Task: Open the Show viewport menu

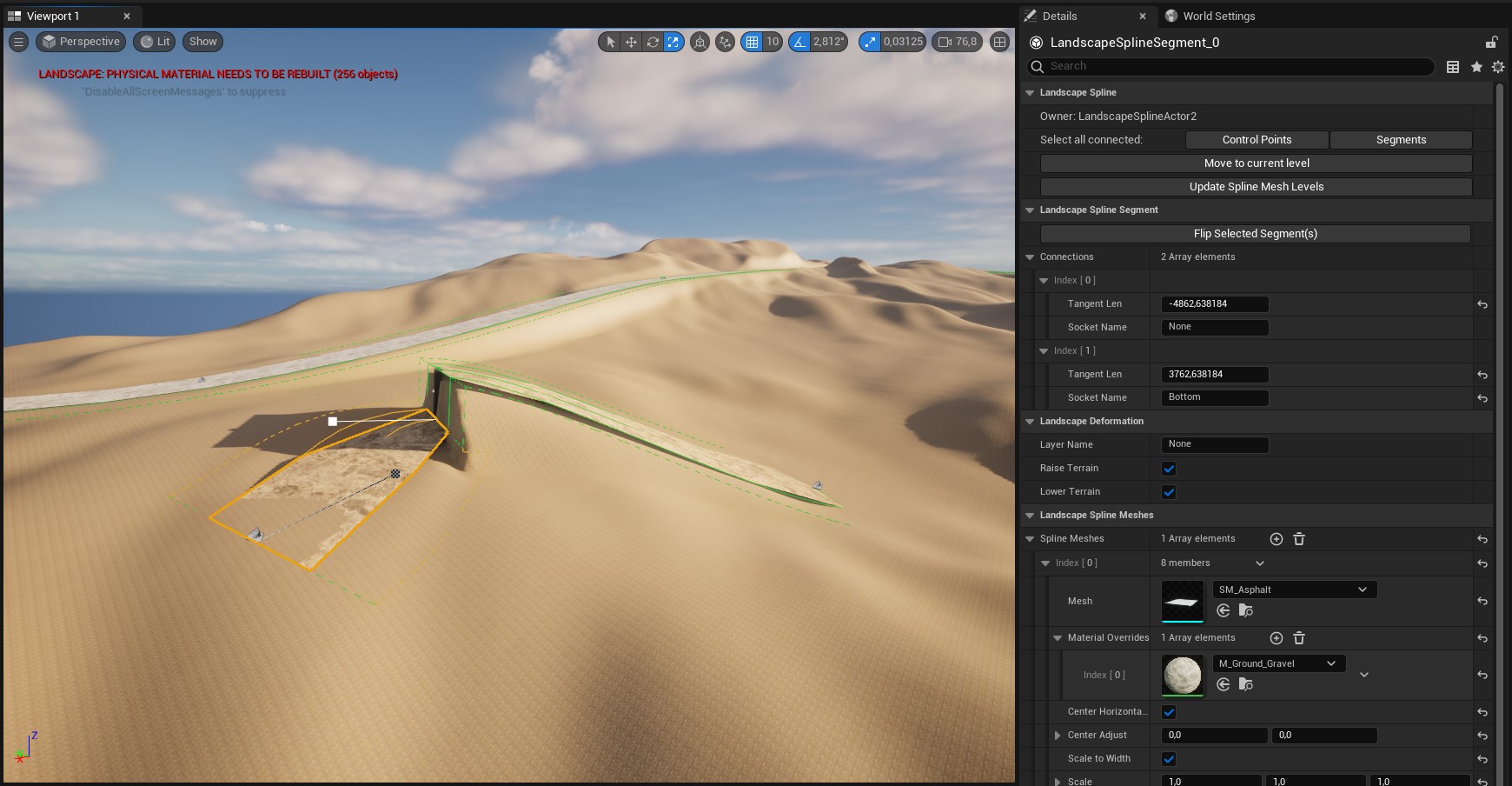Action: (x=202, y=42)
